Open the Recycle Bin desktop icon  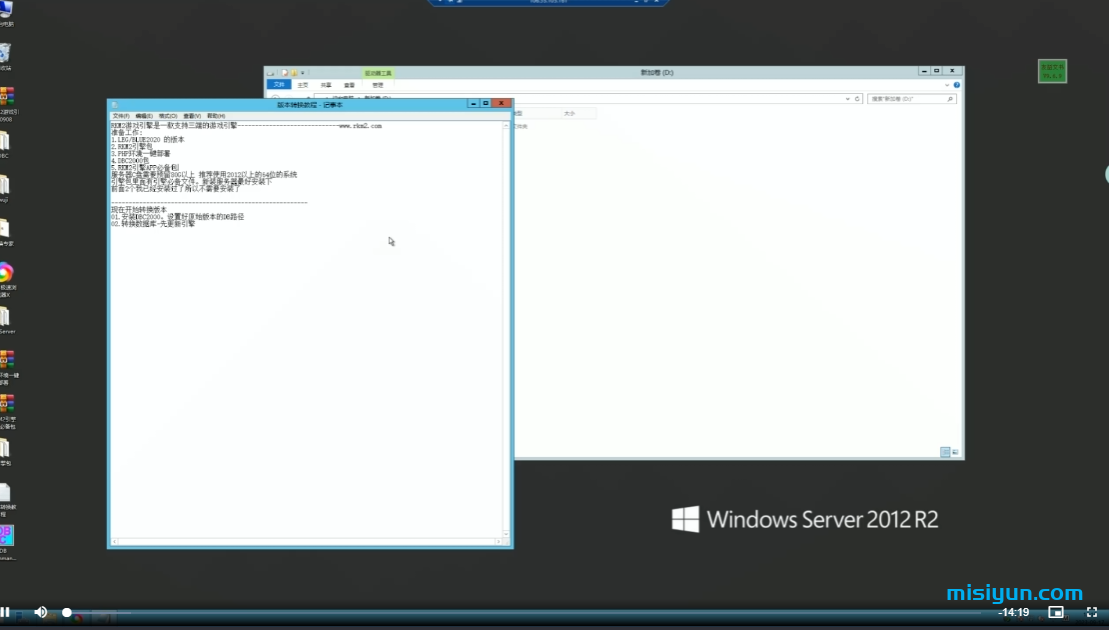pyautogui.click(x=6, y=57)
